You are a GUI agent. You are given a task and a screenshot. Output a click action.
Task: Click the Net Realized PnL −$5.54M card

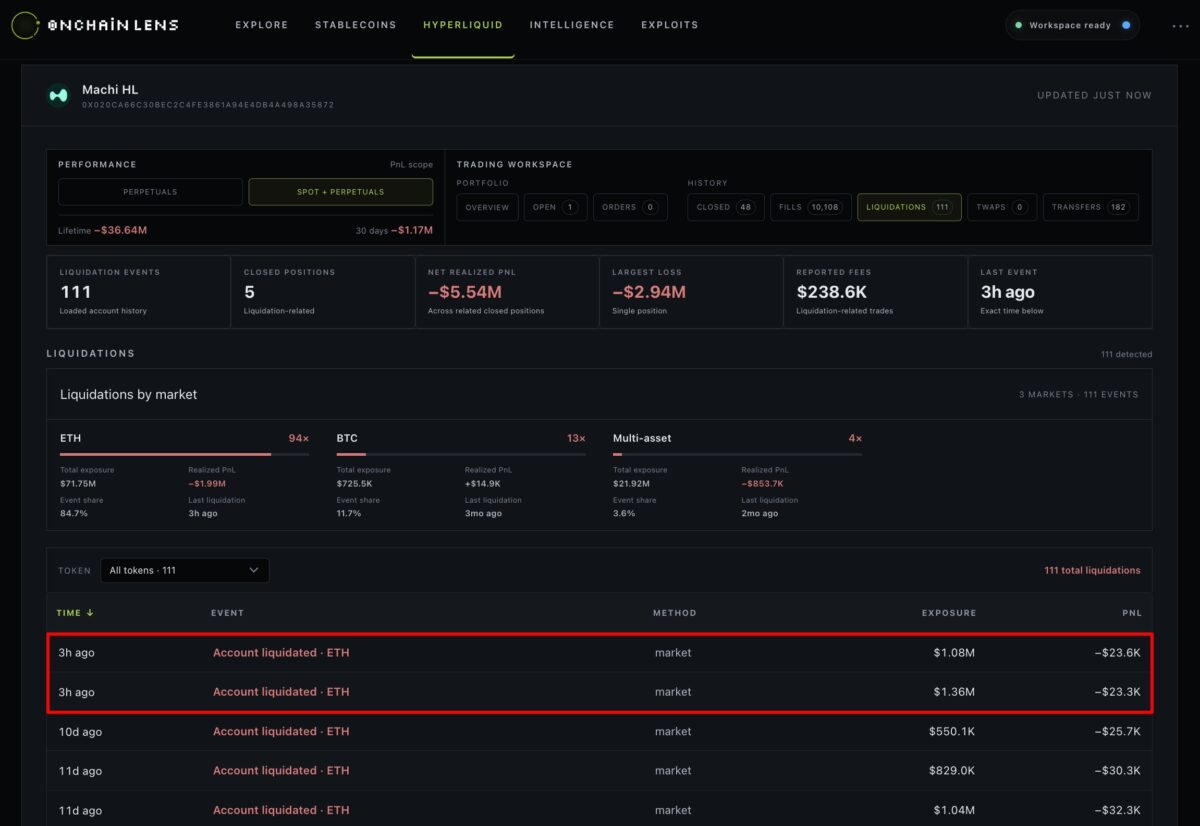pyautogui.click(x=507, y=292)
